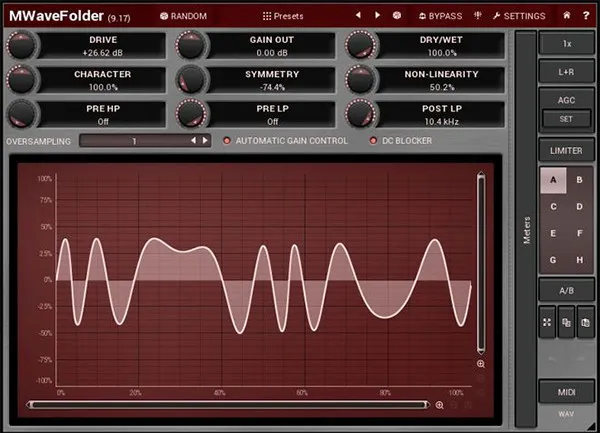The image size is (600, 433).
Task: Click the morph icon below A/B
Action: click(x=547, y=322)
